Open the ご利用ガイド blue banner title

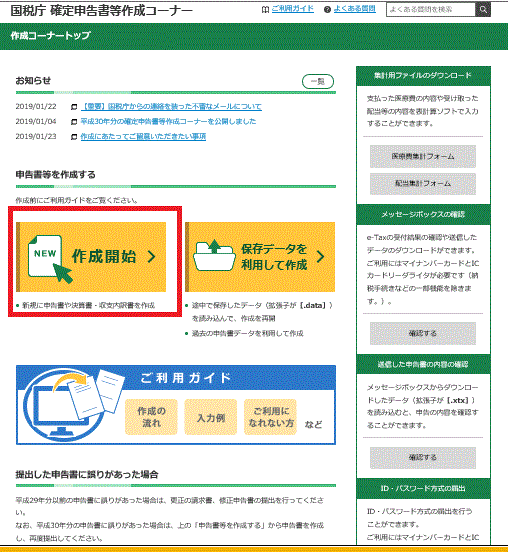tap(186, 378)
